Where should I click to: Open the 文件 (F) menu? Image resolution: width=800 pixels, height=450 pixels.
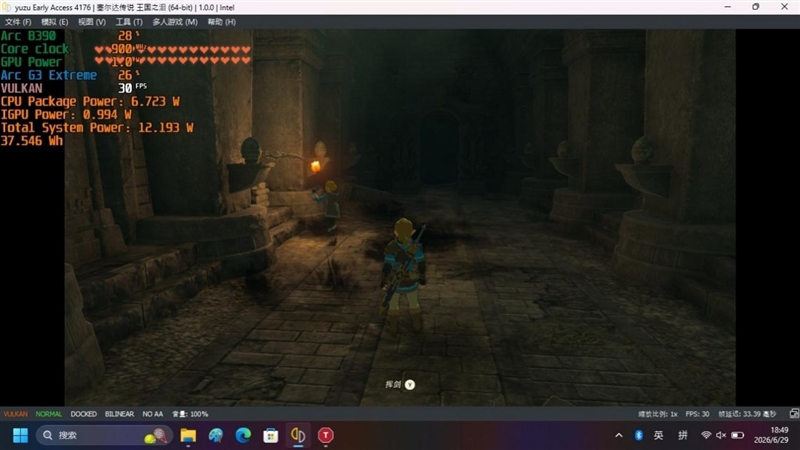pos(18,22)
